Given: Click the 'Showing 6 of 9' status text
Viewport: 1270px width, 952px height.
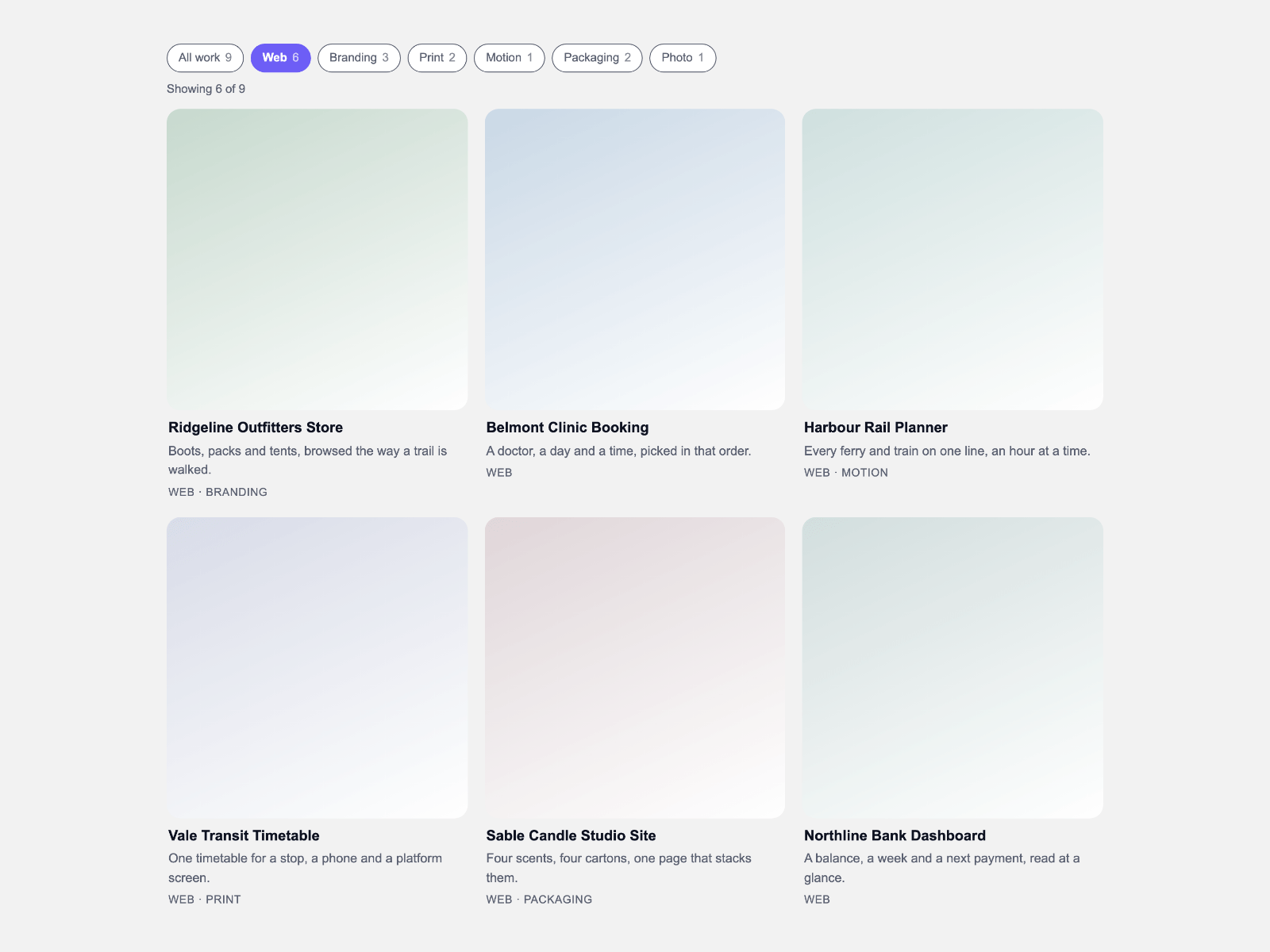Looking at the screenshot, I should [206, 89].
